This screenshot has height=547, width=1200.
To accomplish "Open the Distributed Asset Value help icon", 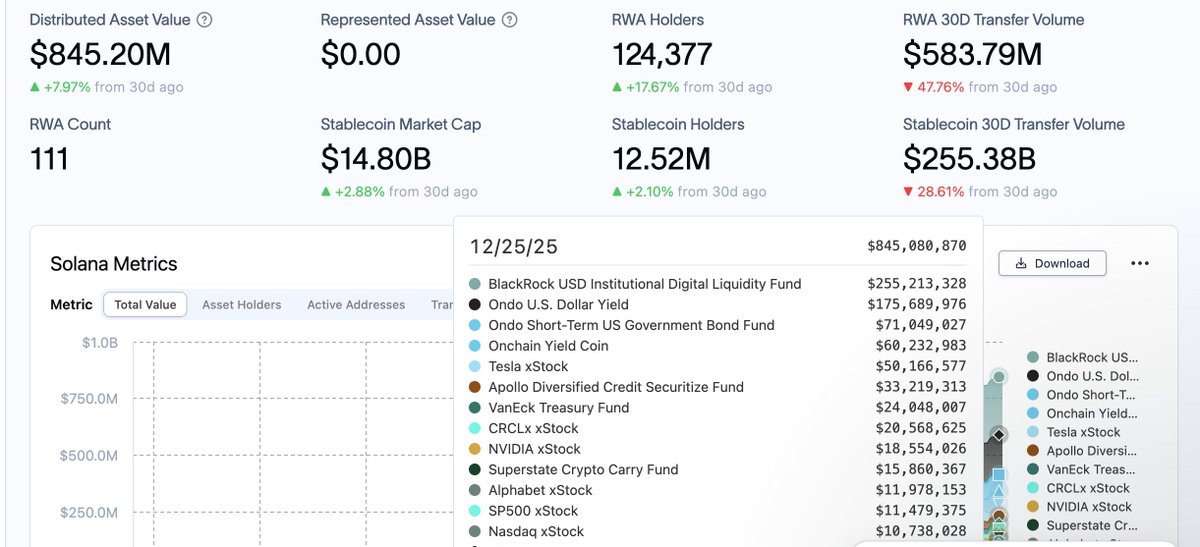I will tap(204, 20).
